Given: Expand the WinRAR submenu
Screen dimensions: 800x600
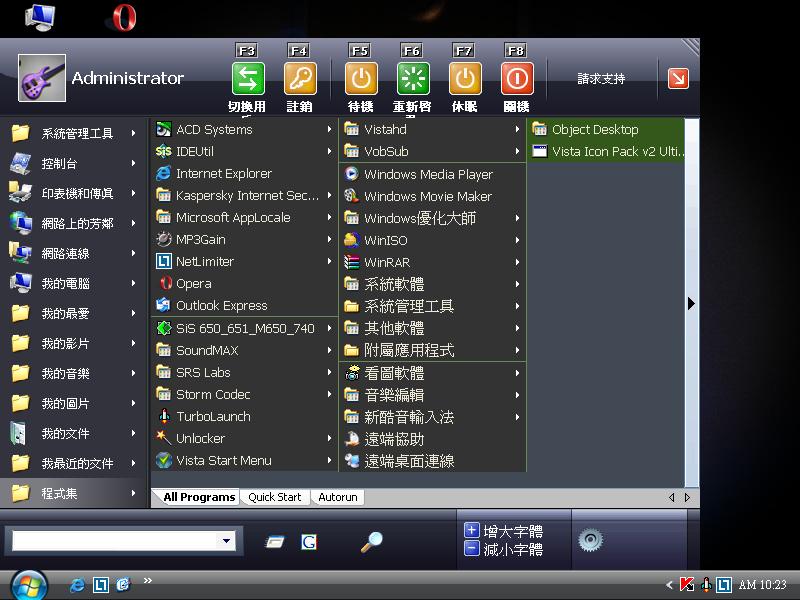Looking at the screenshot, I should (433, 262).
